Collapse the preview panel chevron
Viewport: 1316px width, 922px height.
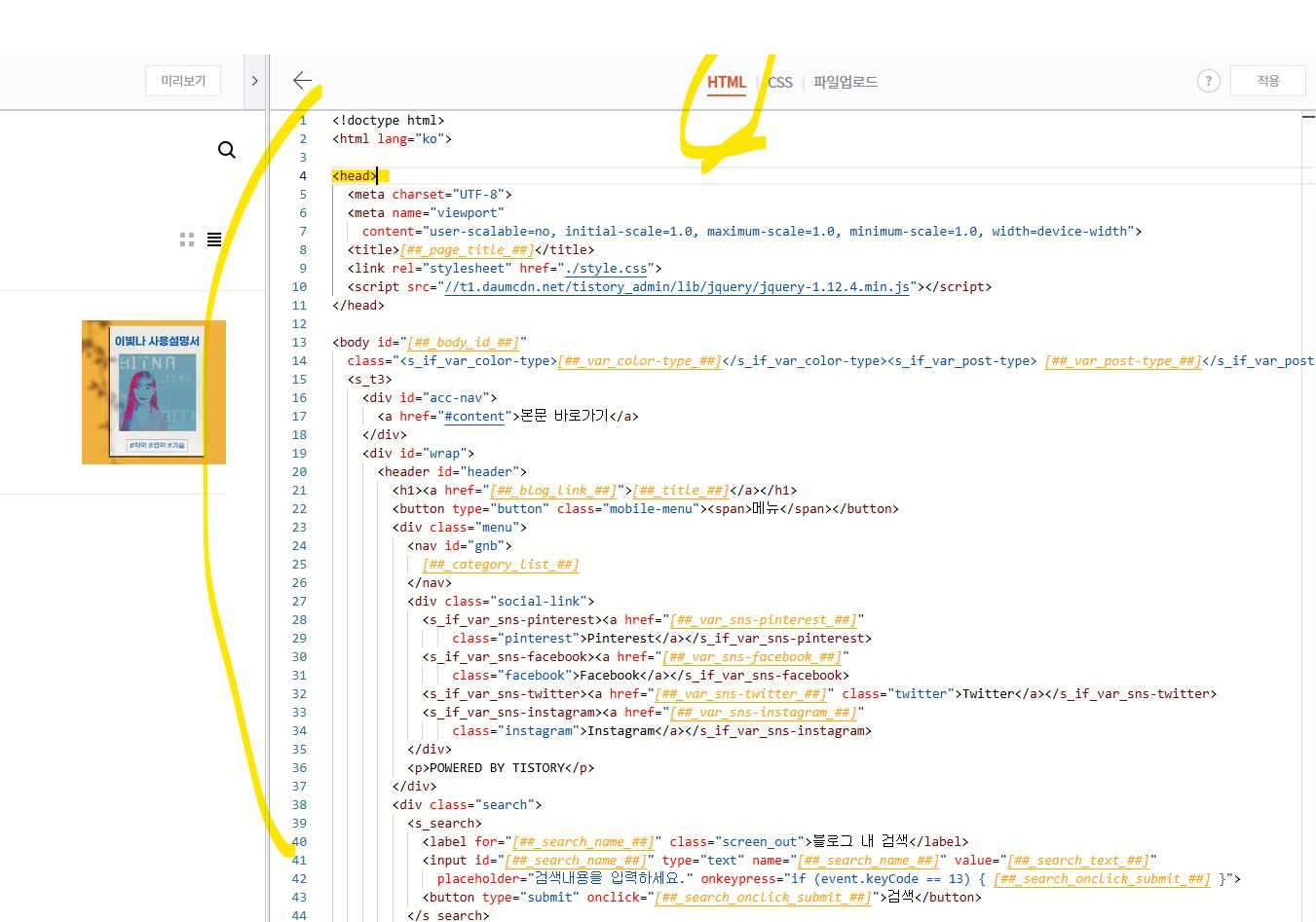tap(254, 81)
